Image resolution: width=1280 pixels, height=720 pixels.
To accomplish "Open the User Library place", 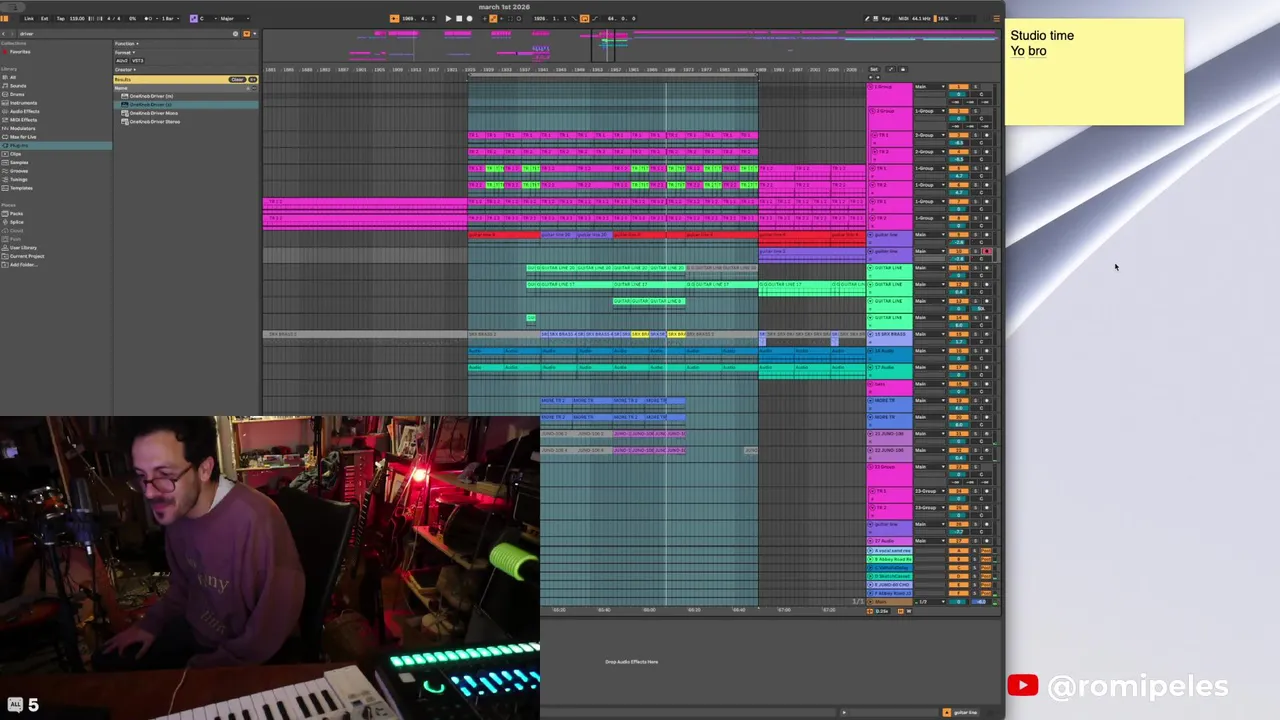I will tap(24, 248).
